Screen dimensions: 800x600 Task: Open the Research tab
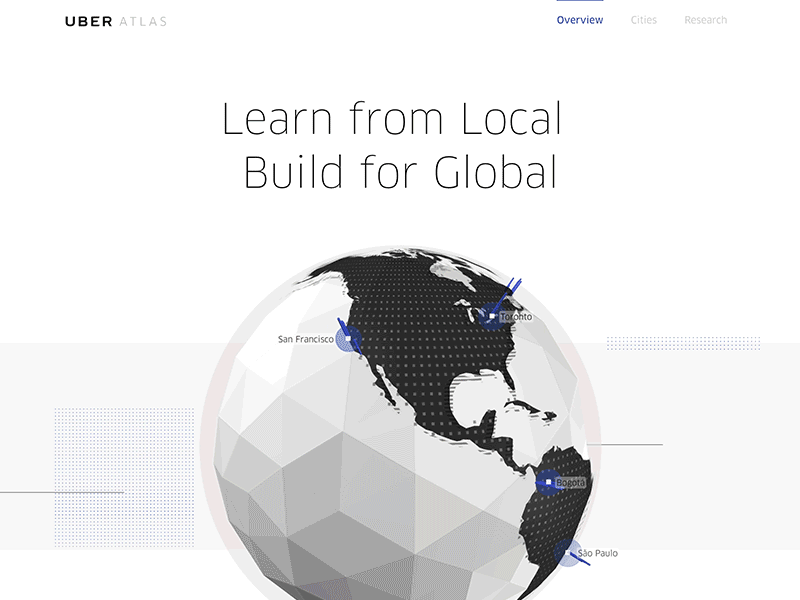[x=705, y=20]
